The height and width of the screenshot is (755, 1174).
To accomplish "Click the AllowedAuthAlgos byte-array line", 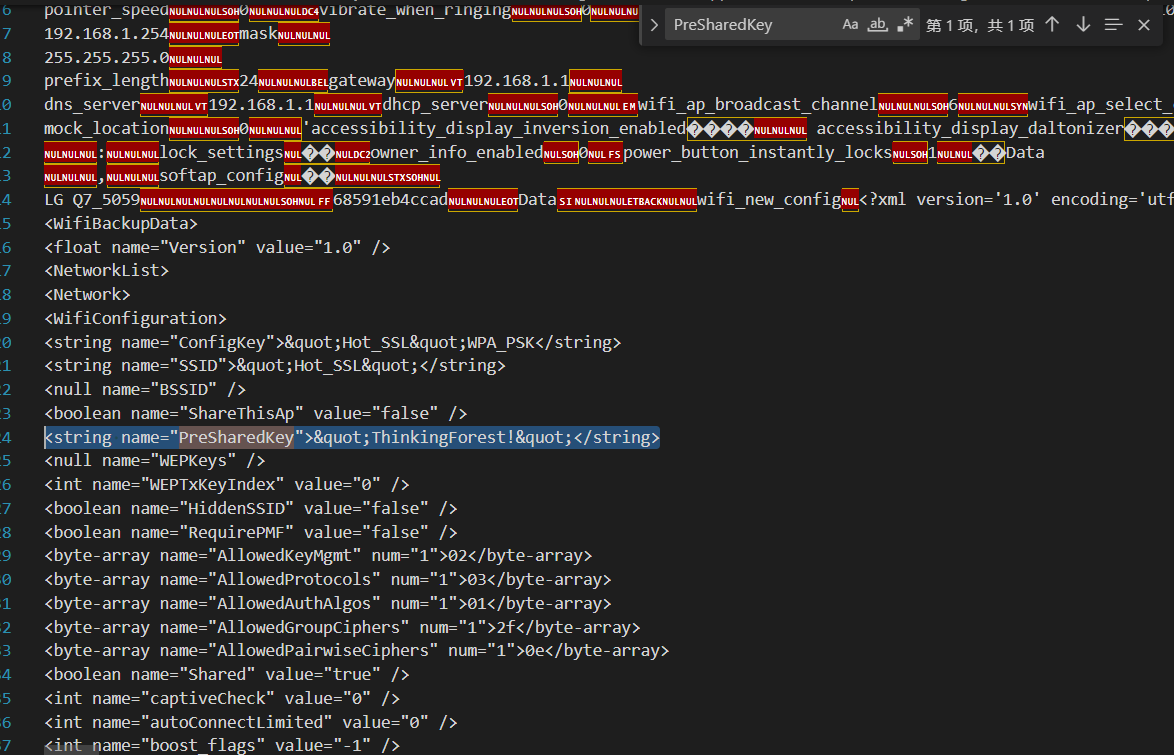I will click(328, 604).
